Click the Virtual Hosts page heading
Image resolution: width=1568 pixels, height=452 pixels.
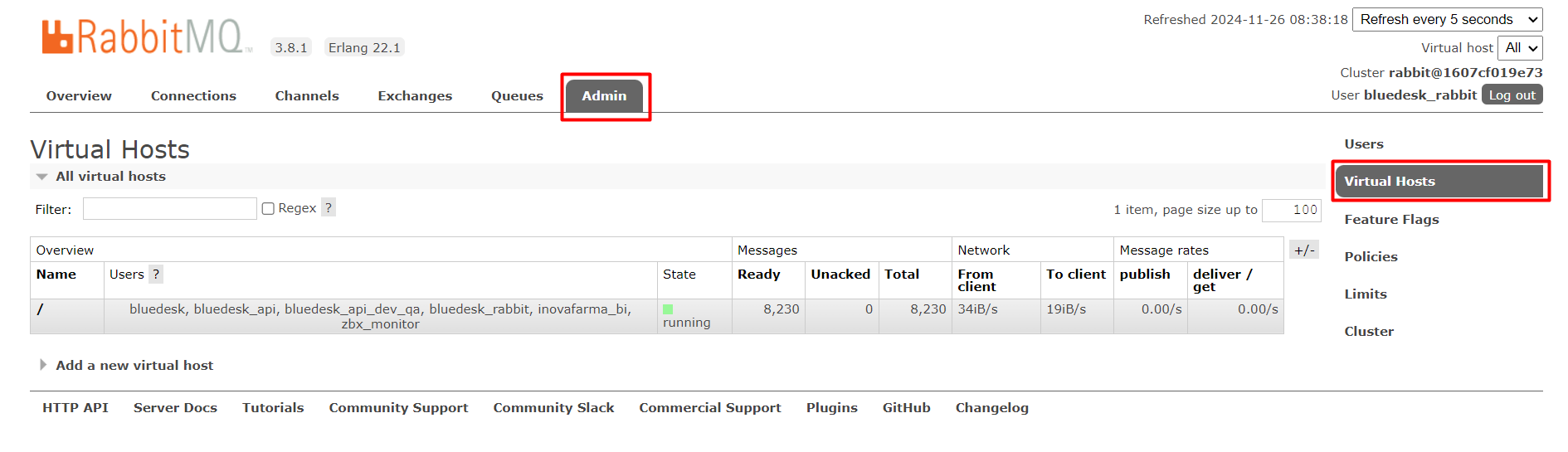[x=110, y=149]
